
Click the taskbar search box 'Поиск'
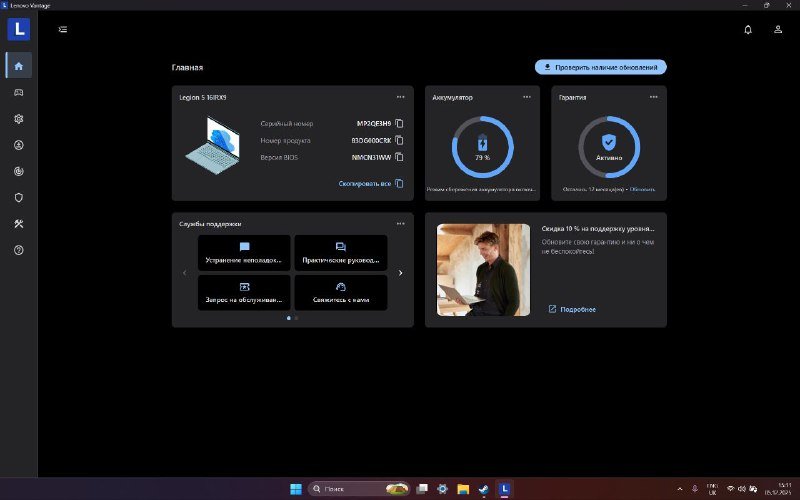[x=359, y=489]
